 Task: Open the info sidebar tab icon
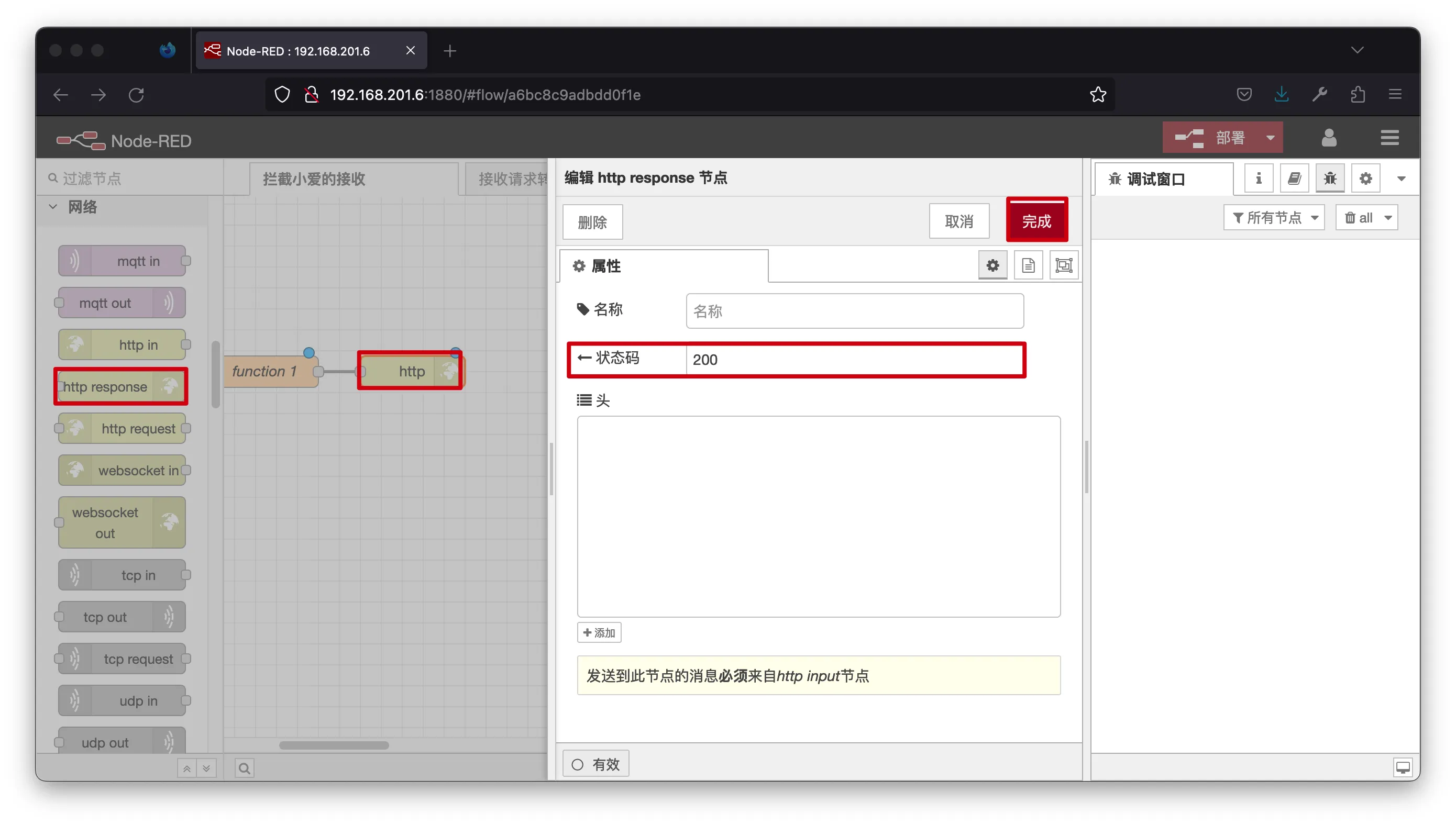coord(1258,179)
